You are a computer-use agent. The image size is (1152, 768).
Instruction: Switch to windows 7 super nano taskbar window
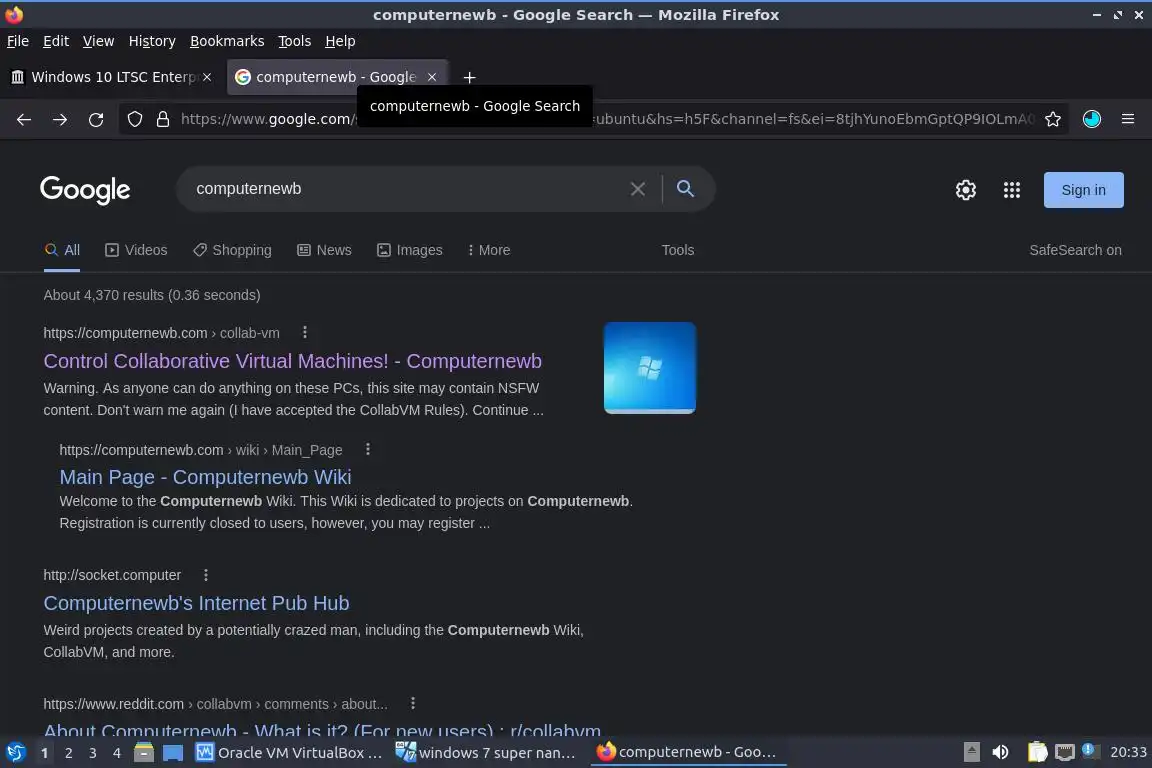(x=486, y=752)
